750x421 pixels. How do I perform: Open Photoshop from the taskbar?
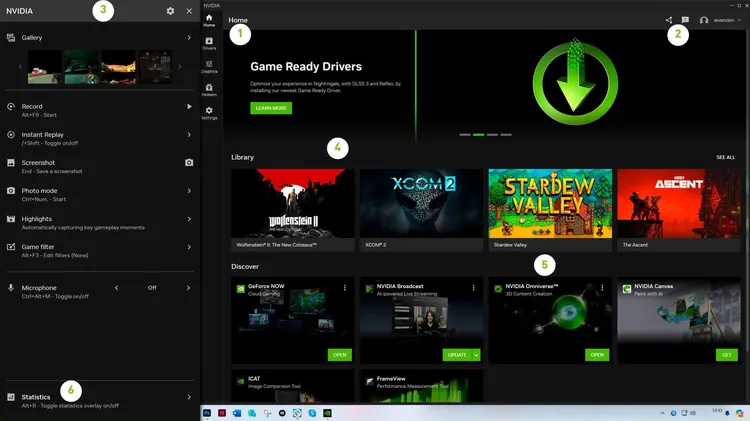click(207, 413)
